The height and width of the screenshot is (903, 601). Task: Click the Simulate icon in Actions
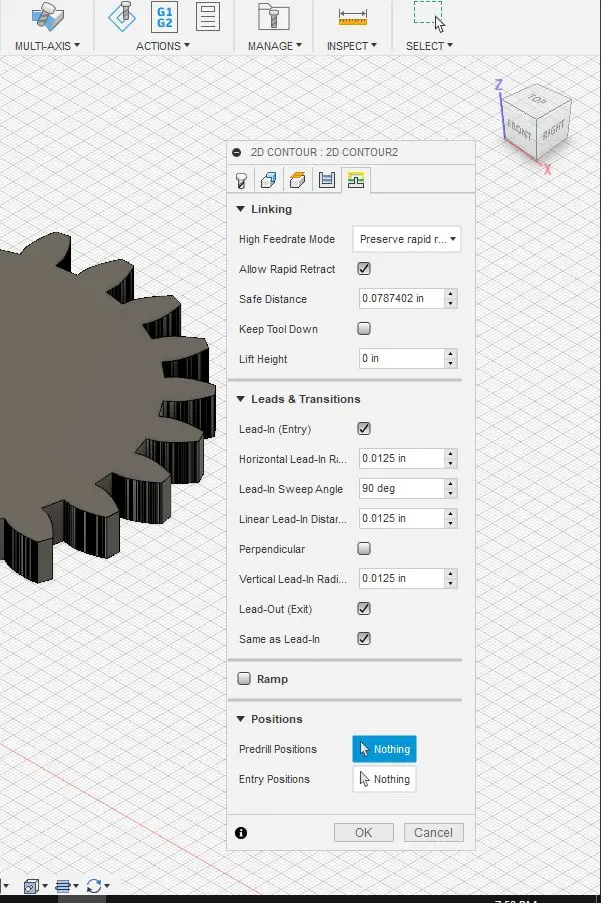(122, 17)
